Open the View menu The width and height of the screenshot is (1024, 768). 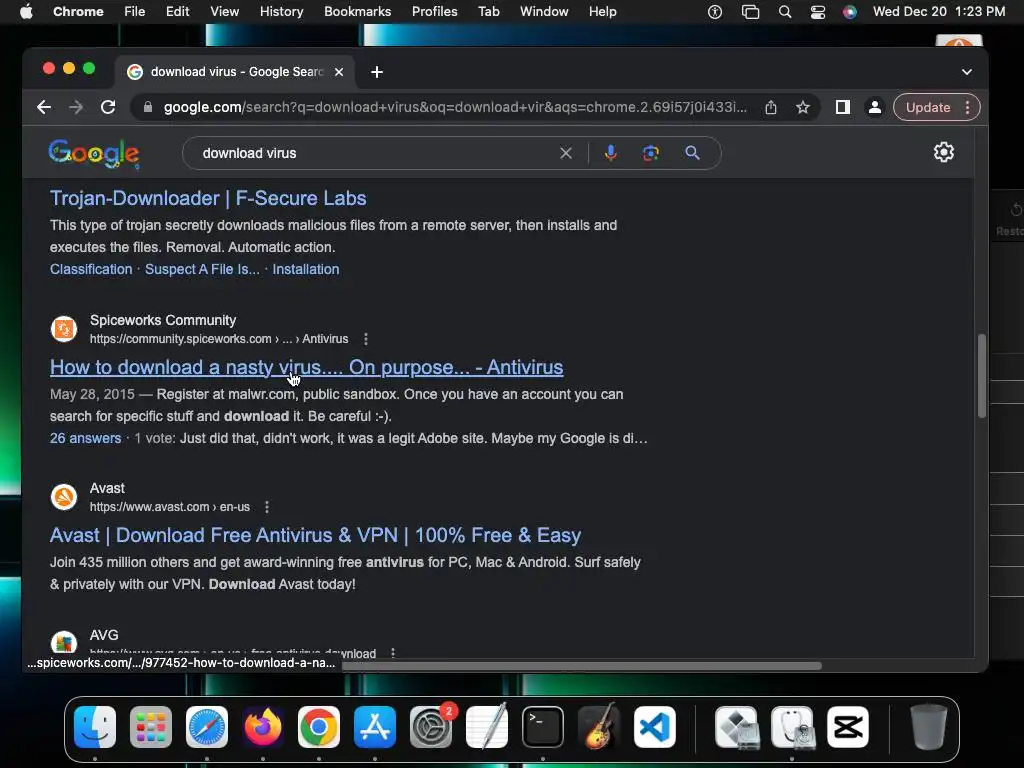click(x=224, y=12)
